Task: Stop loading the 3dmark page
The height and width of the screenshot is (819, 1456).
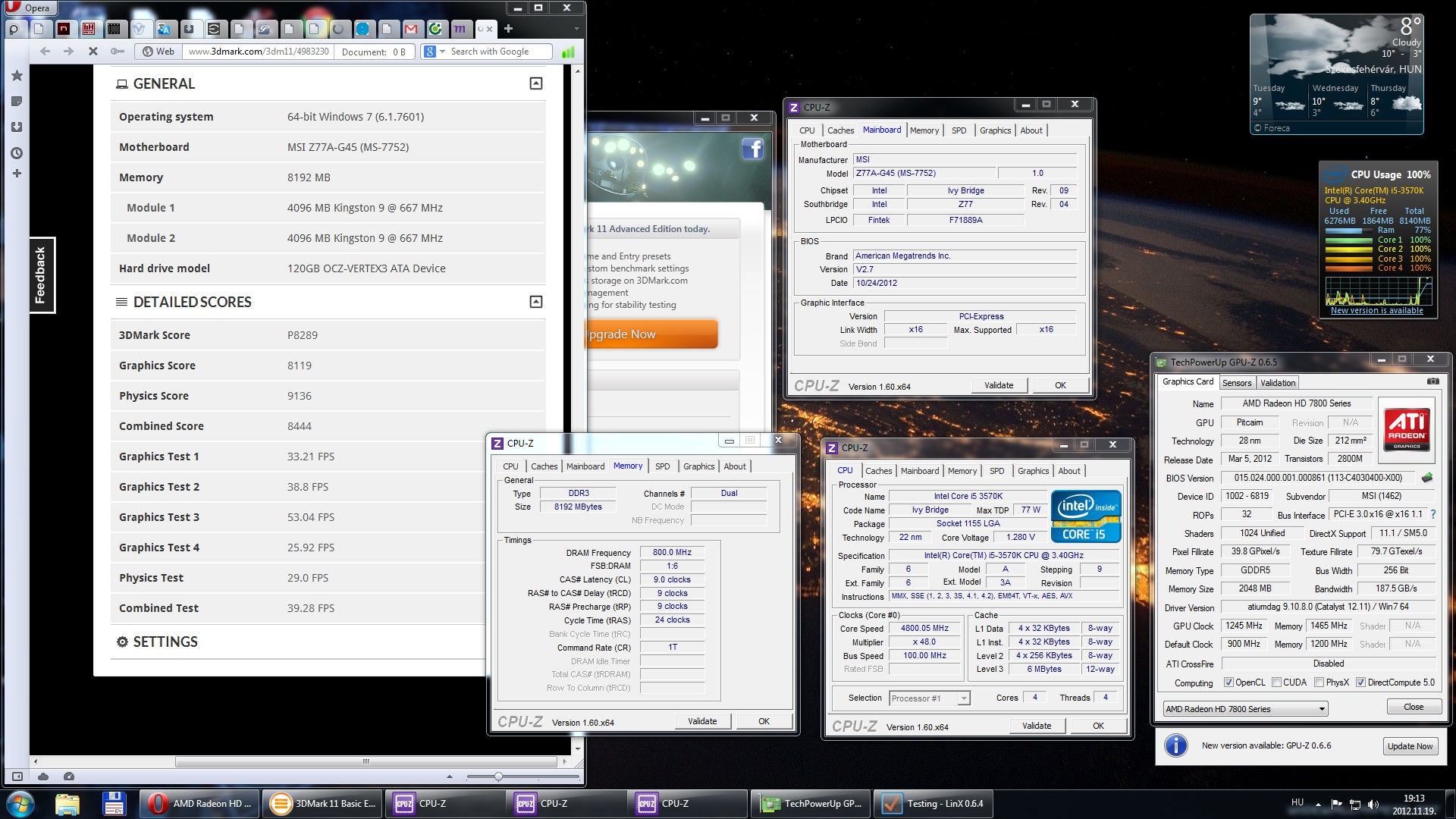Action: pos(93,52)
